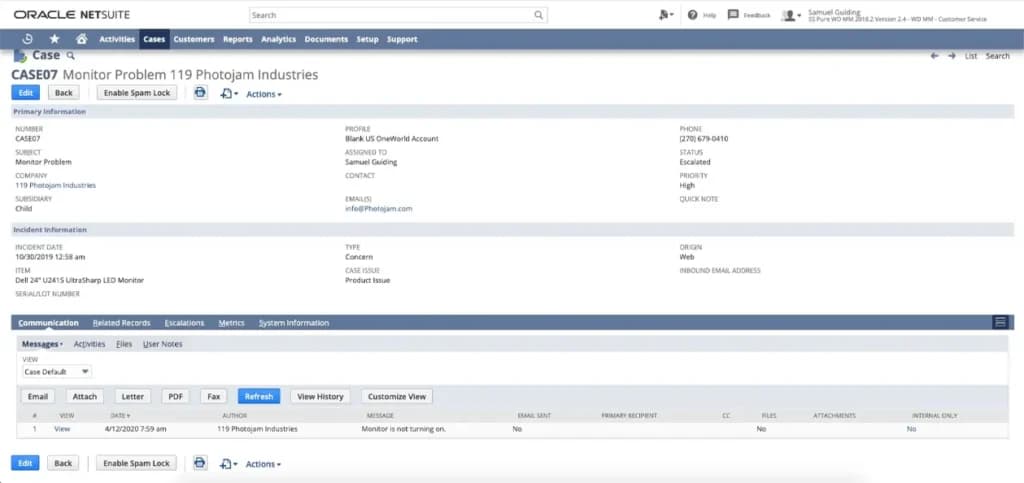
Task: Expand the Messages sublist dropdown
Action: pos(42,344)
